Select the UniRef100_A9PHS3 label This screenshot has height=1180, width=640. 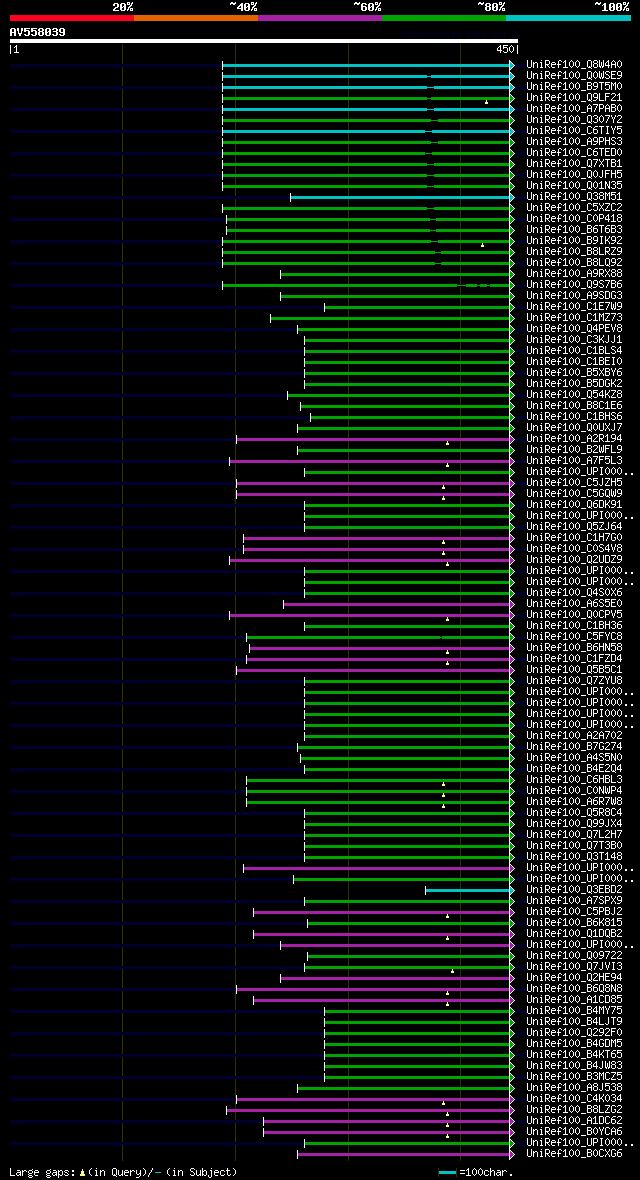(574, 142)
